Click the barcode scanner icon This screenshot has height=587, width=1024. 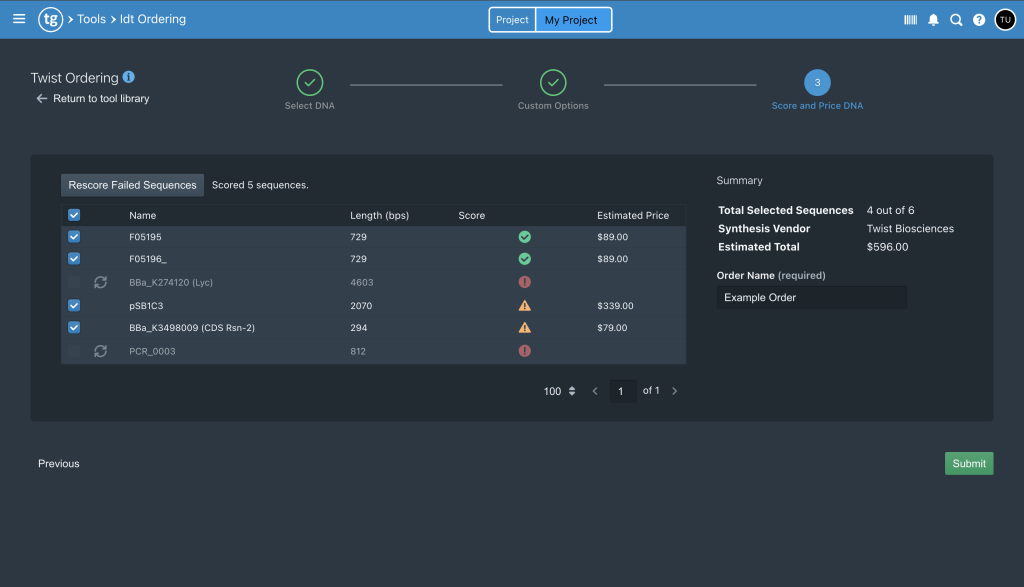[910, 20]
